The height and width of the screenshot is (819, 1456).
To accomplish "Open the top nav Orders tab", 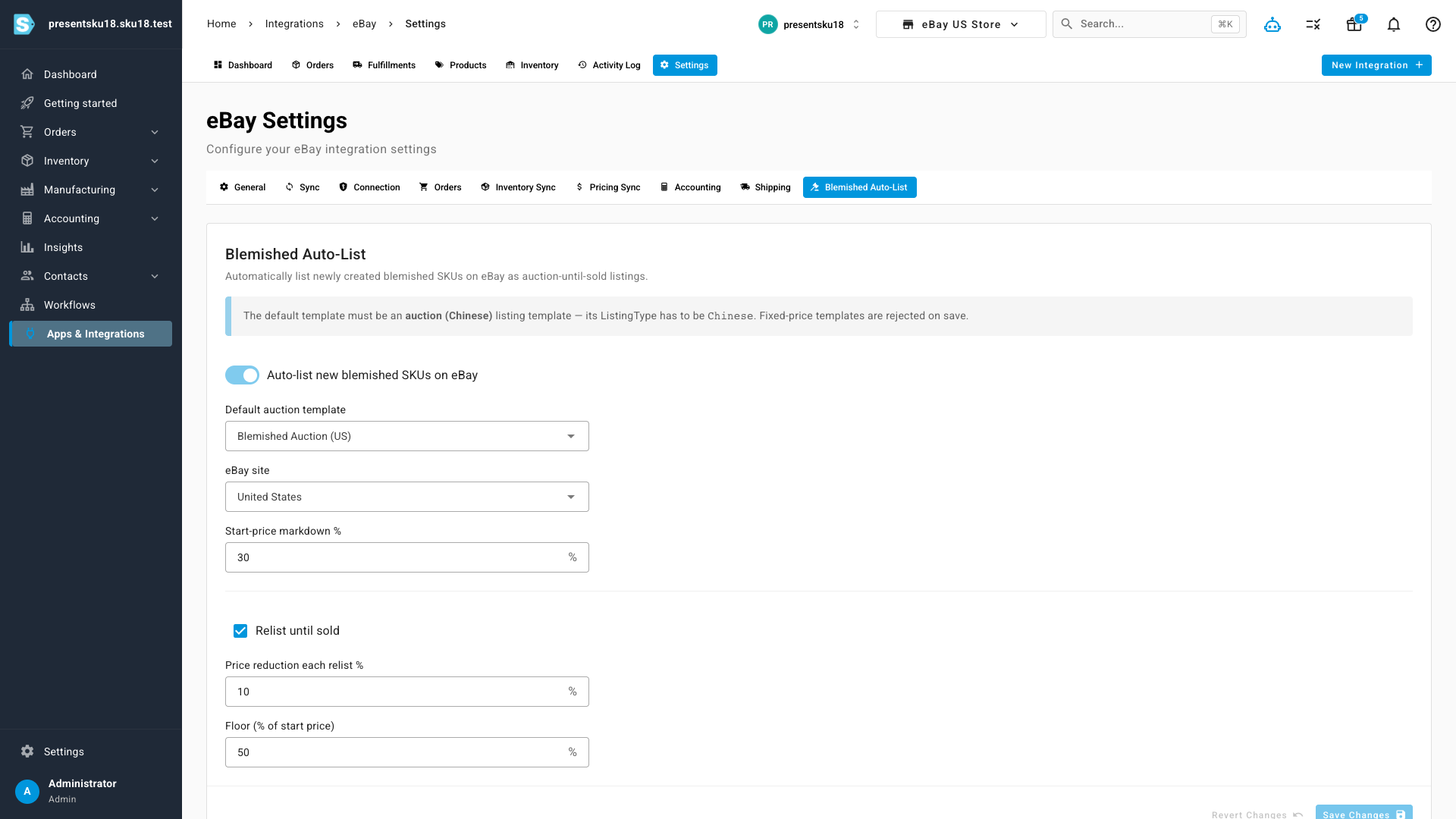I will click(312, 65).
